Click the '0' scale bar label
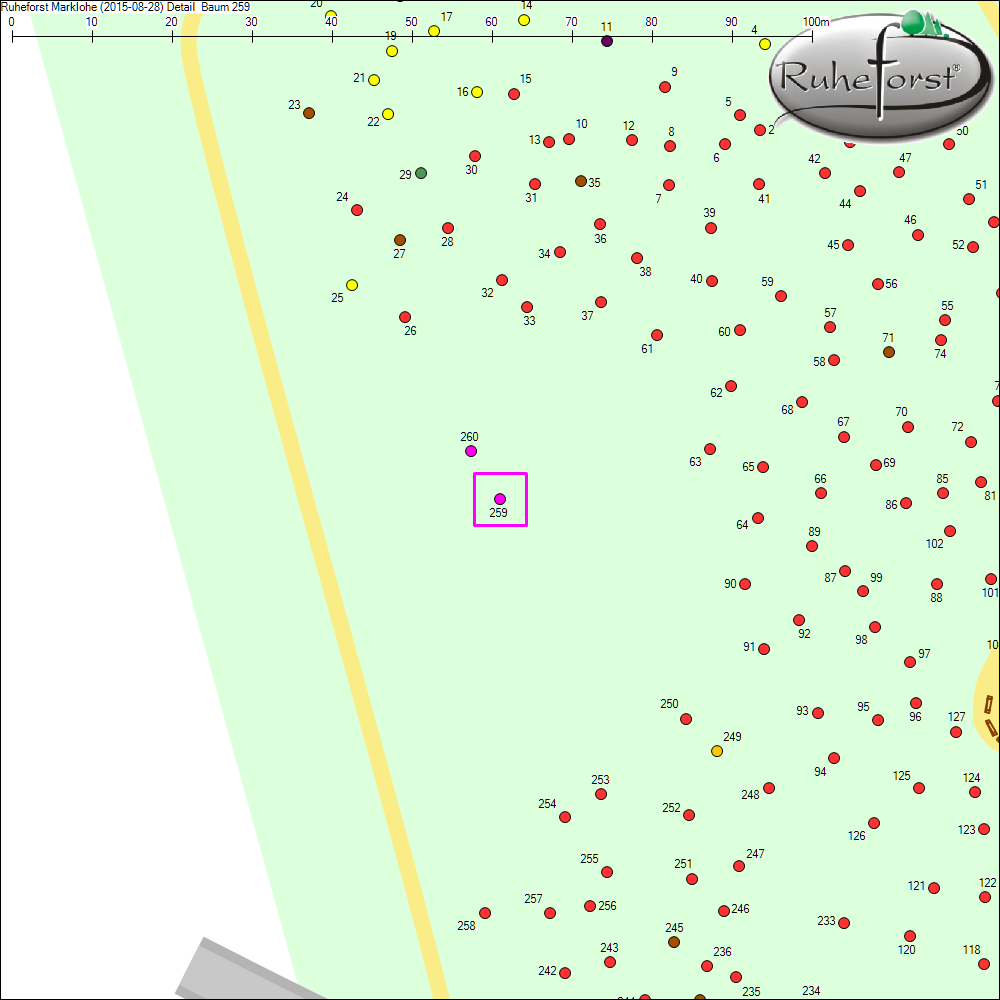Viewport: 1000px width, 1000px height. tap(11, 22)
